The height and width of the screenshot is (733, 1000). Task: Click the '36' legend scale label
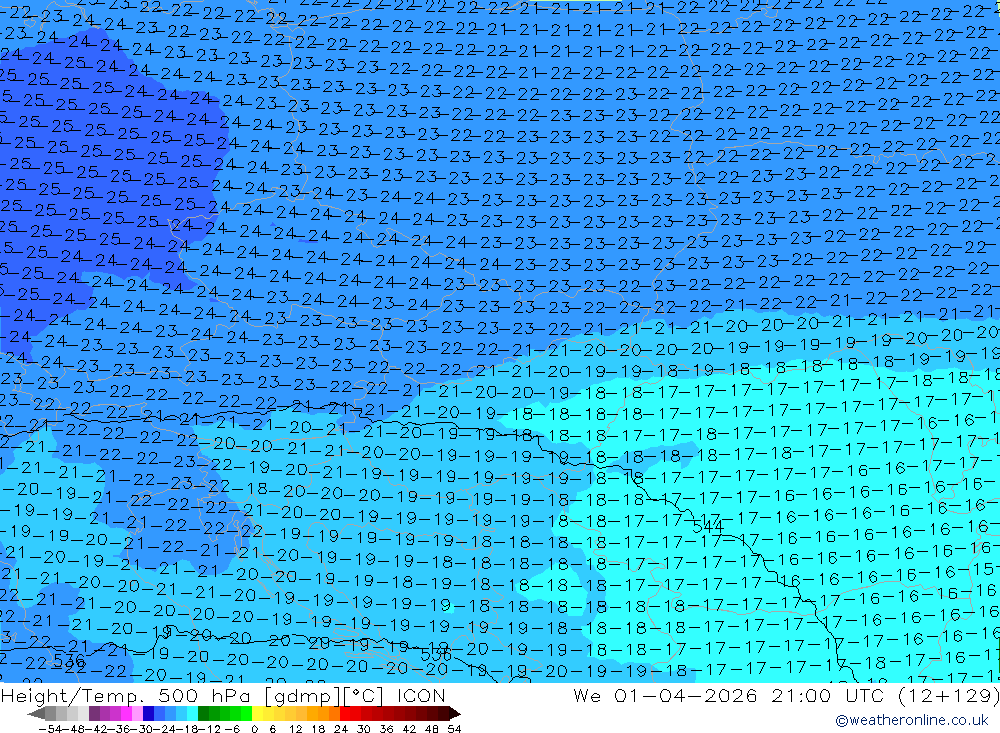click(386, 729)
